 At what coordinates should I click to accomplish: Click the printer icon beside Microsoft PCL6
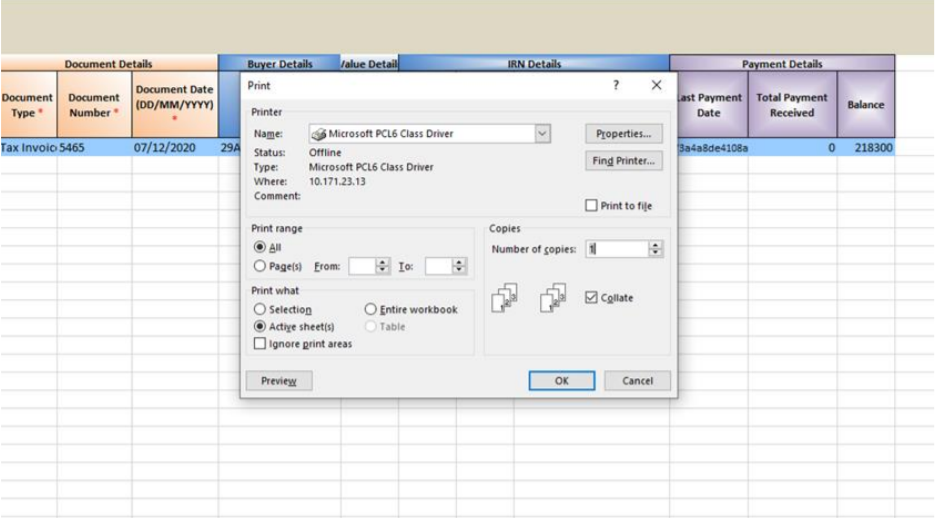320,134
